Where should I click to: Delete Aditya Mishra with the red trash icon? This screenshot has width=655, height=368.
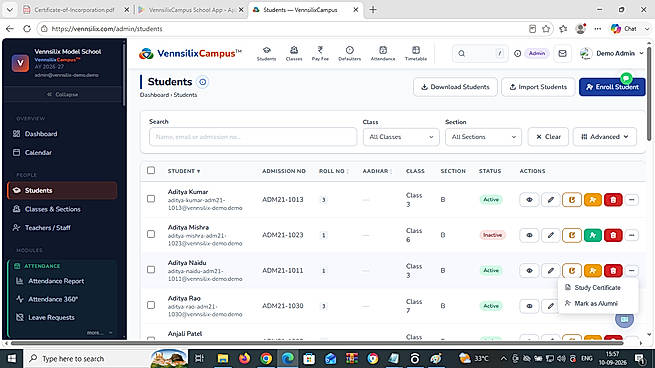[613, 235]
